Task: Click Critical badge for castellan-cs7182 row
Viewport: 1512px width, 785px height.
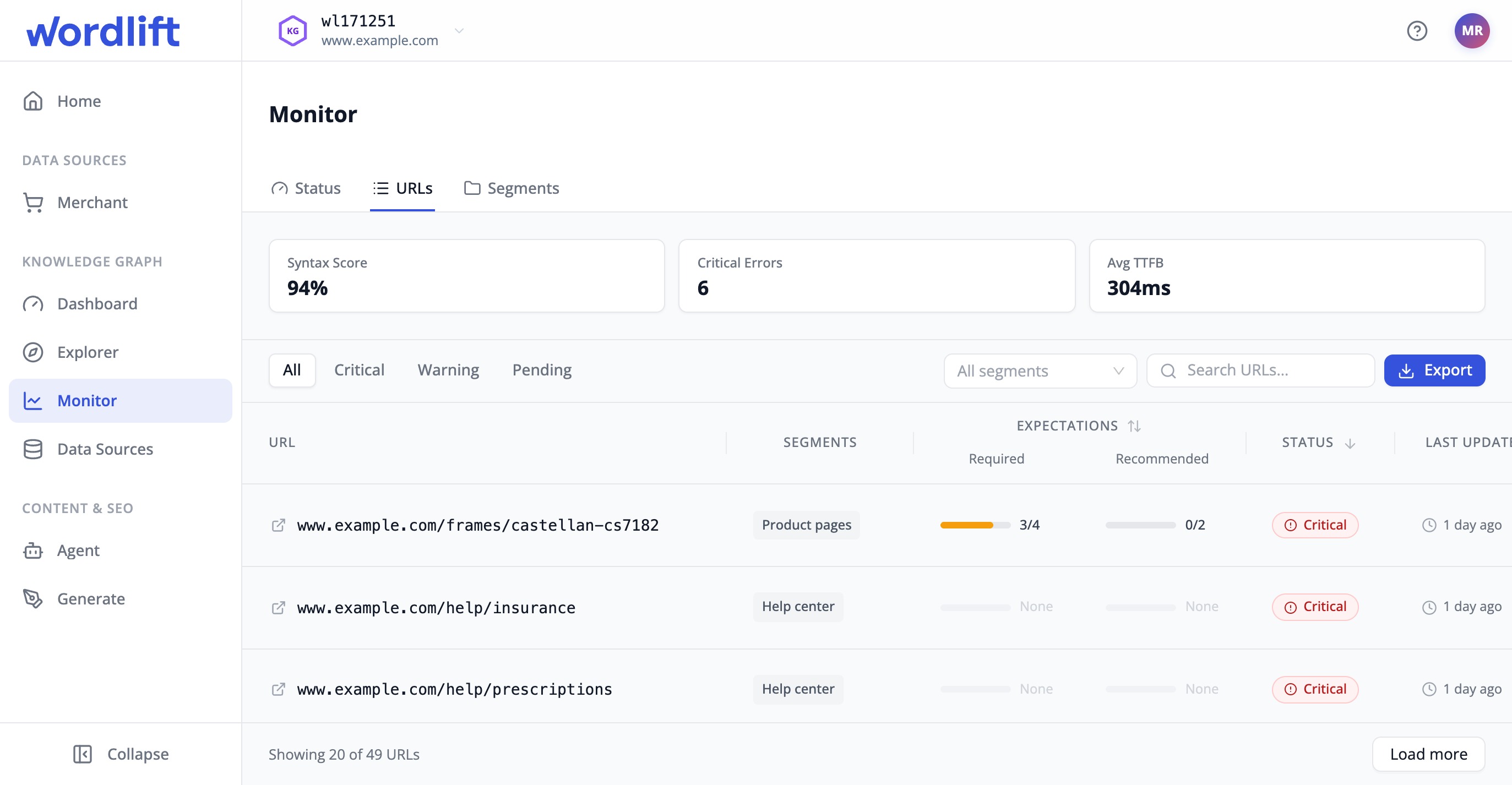Action: (1315, 525)
